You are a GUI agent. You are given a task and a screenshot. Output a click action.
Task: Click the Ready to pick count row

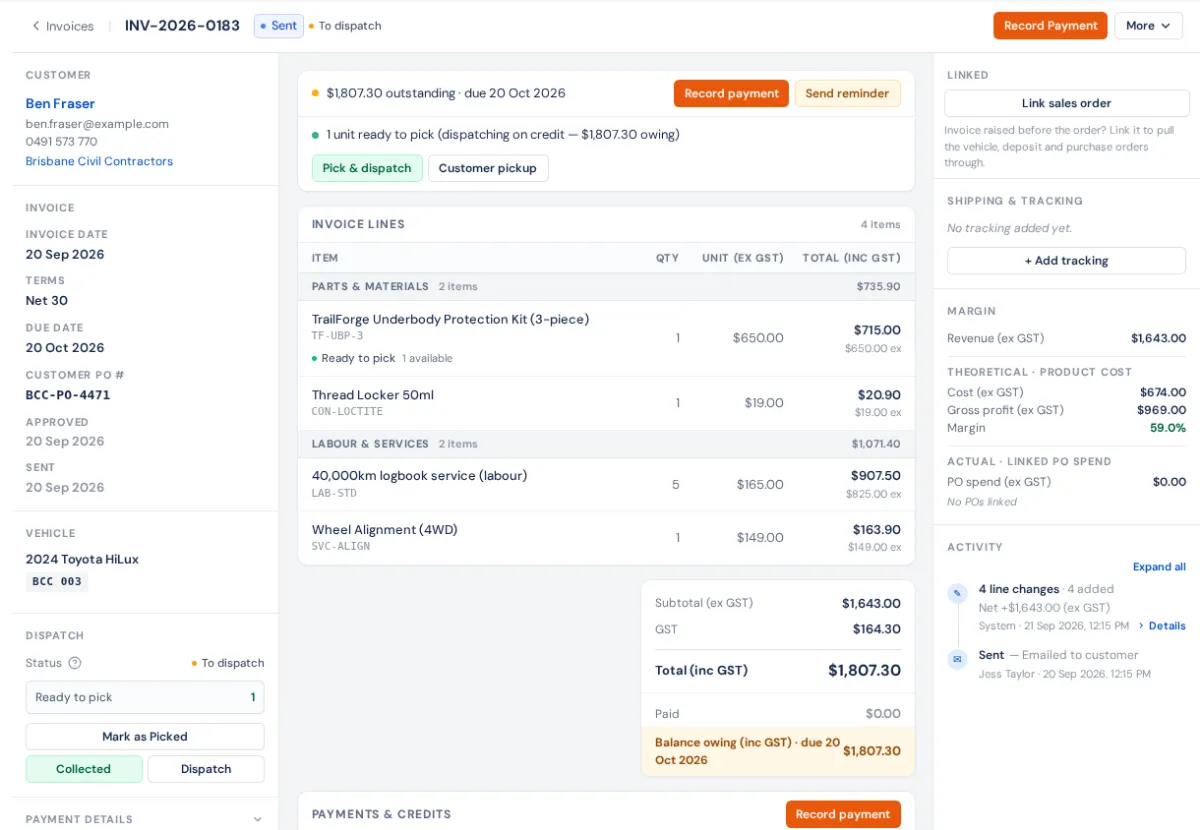click(x=145, y=697)
